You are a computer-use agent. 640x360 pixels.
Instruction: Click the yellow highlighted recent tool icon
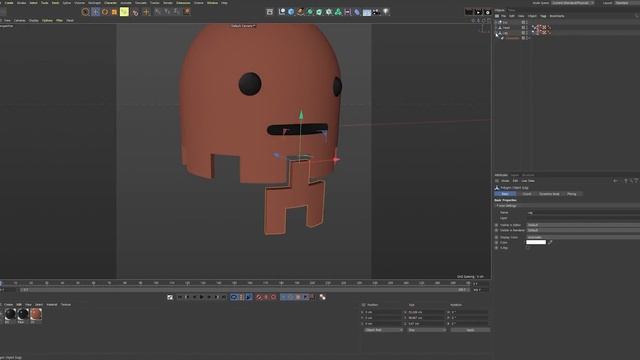point(124,12)
